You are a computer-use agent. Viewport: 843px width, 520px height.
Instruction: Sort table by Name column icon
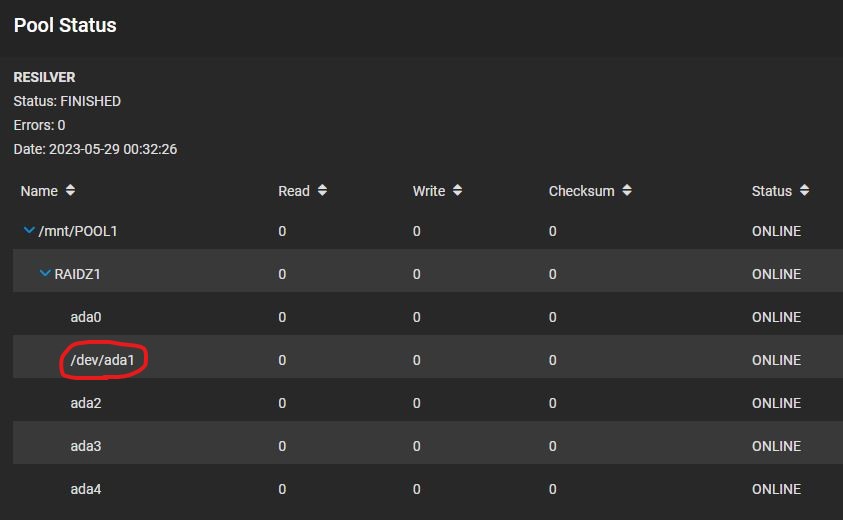click(x=70, y=190)
